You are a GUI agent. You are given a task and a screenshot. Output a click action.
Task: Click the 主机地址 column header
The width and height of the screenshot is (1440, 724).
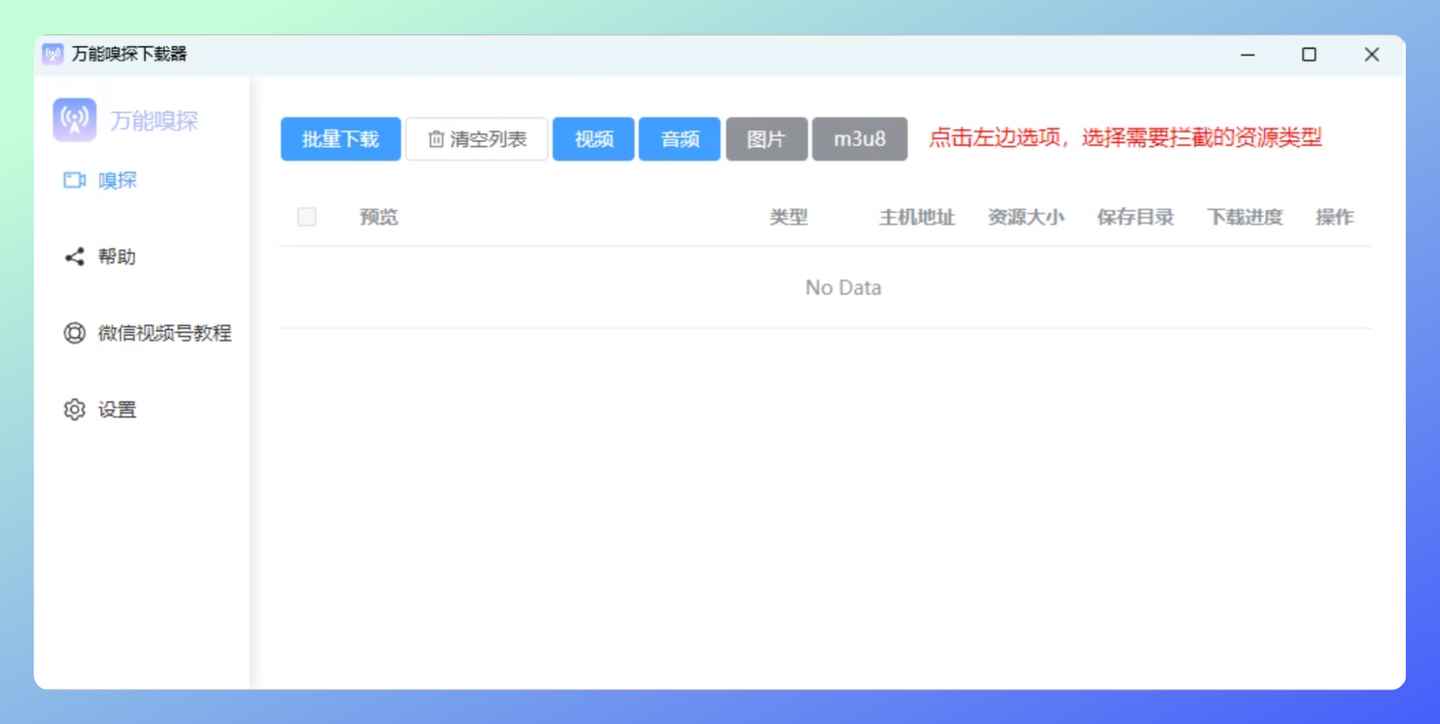916,217
